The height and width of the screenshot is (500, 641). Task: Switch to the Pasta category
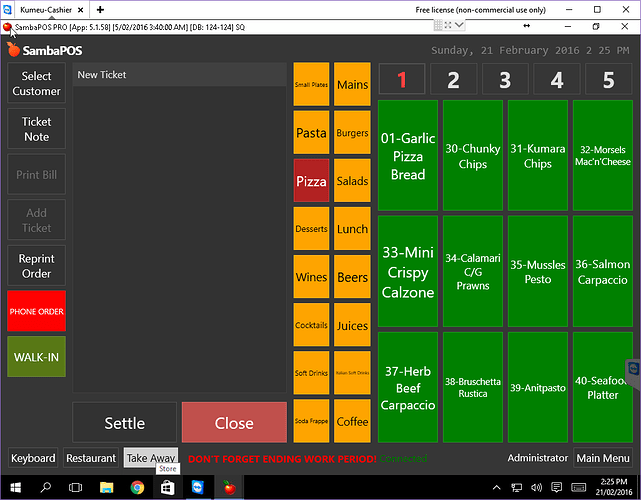(311, 133)
